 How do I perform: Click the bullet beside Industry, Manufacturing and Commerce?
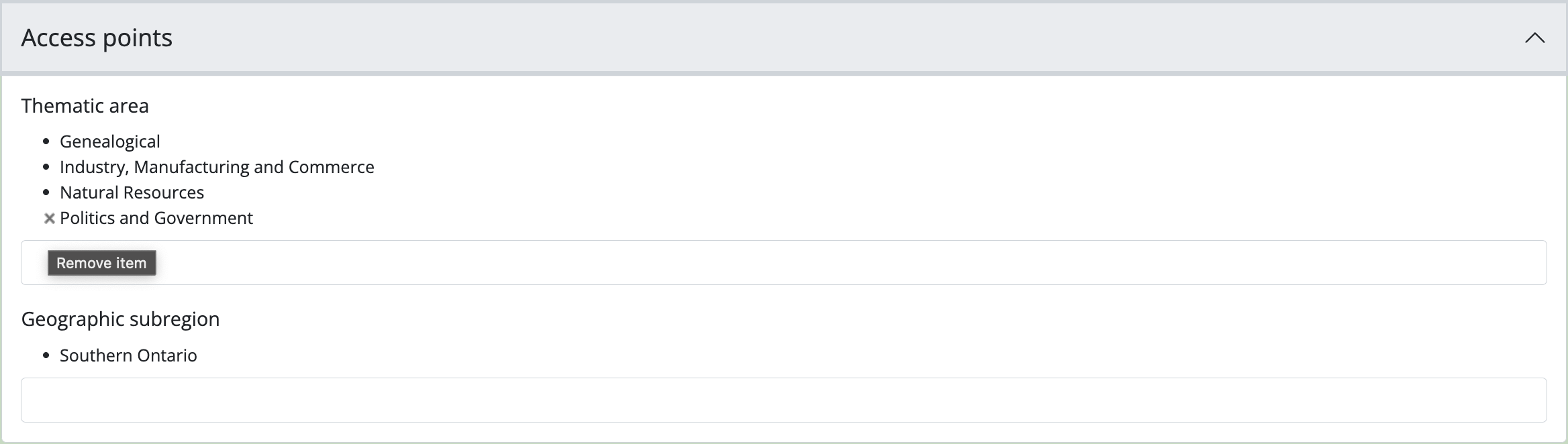tap(46, 167)
